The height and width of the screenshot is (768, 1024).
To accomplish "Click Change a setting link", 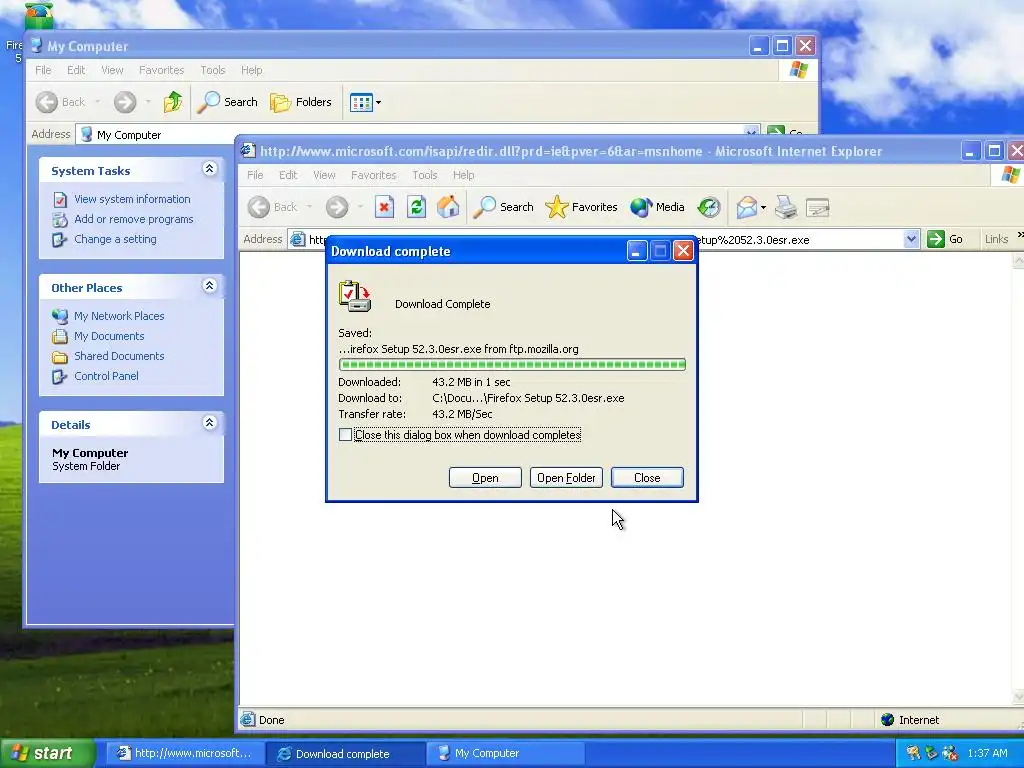I will pyautogui.click(x=115, y=239).
